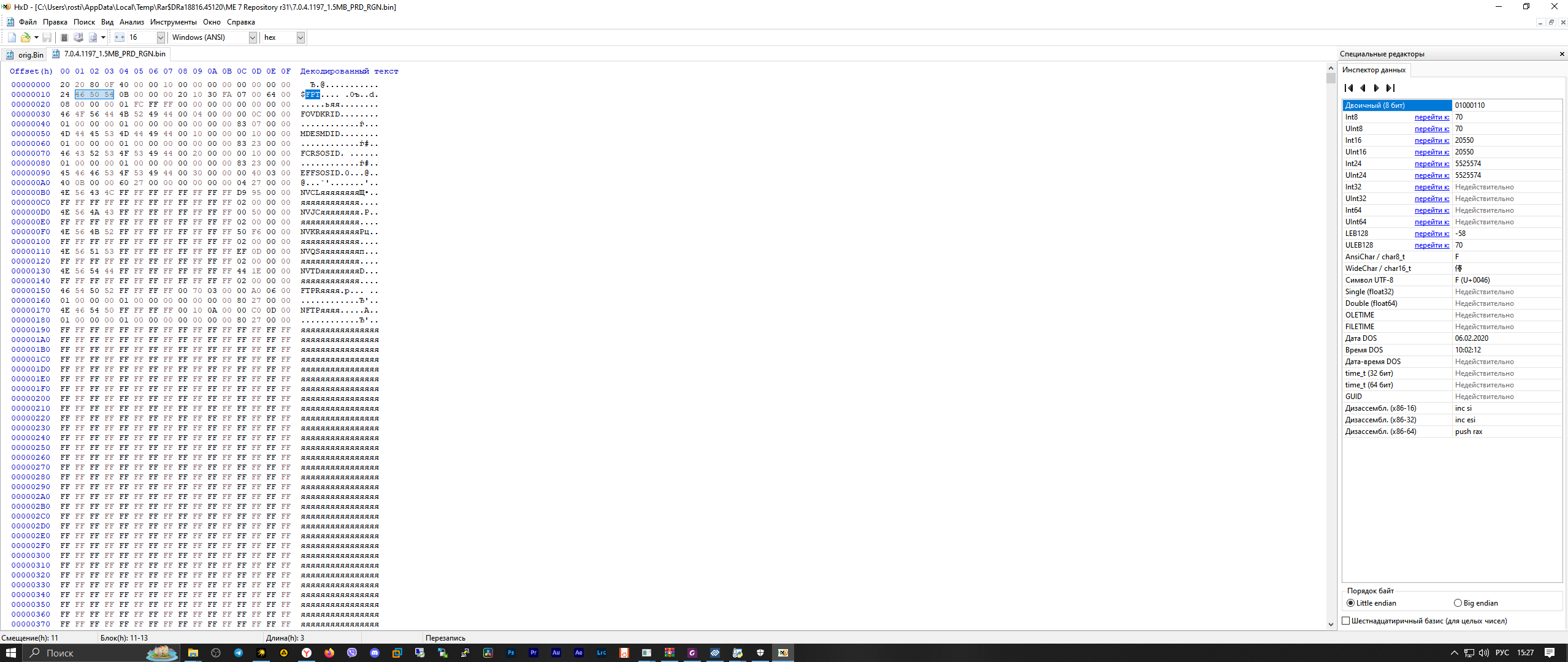Open hex offset base dropdown

click(x=300, y=37)
